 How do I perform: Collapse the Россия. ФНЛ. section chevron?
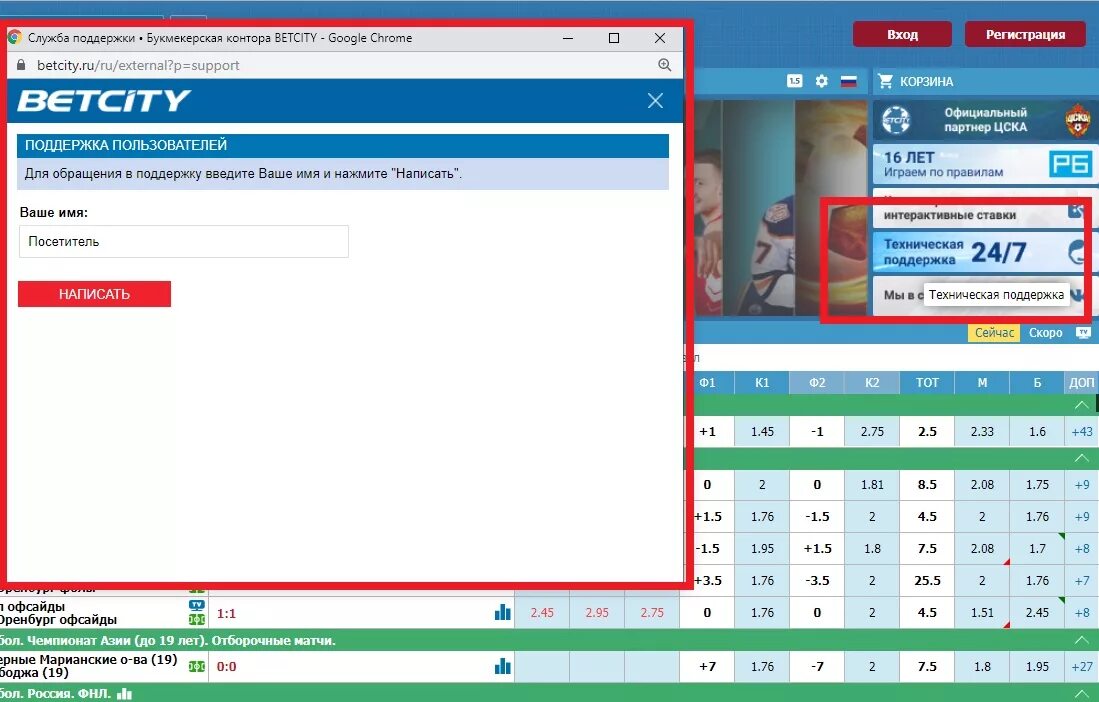[1081, 694]
